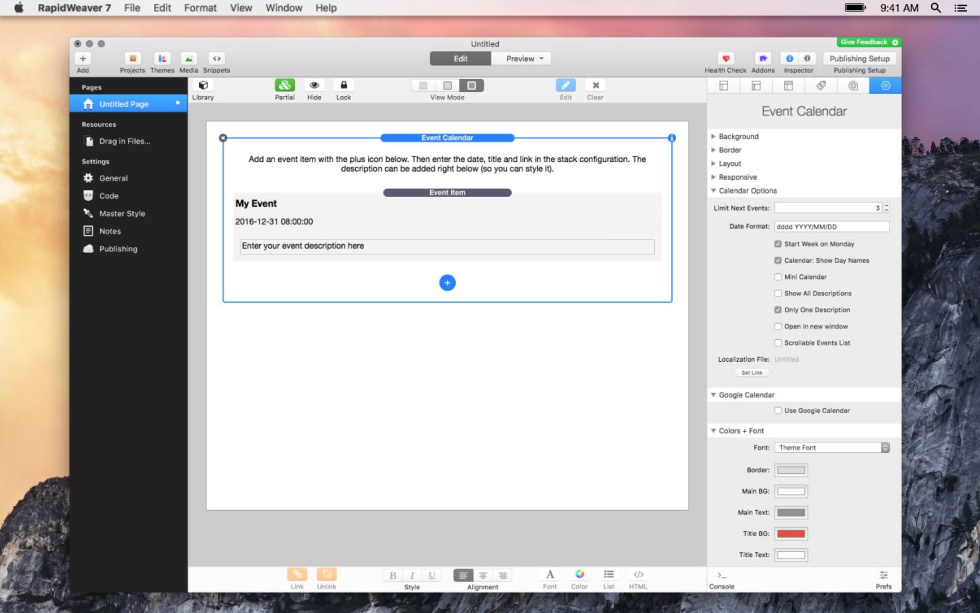Open General settings in sidebar
The image size is (980, 613).
click(x=113, y=178)
